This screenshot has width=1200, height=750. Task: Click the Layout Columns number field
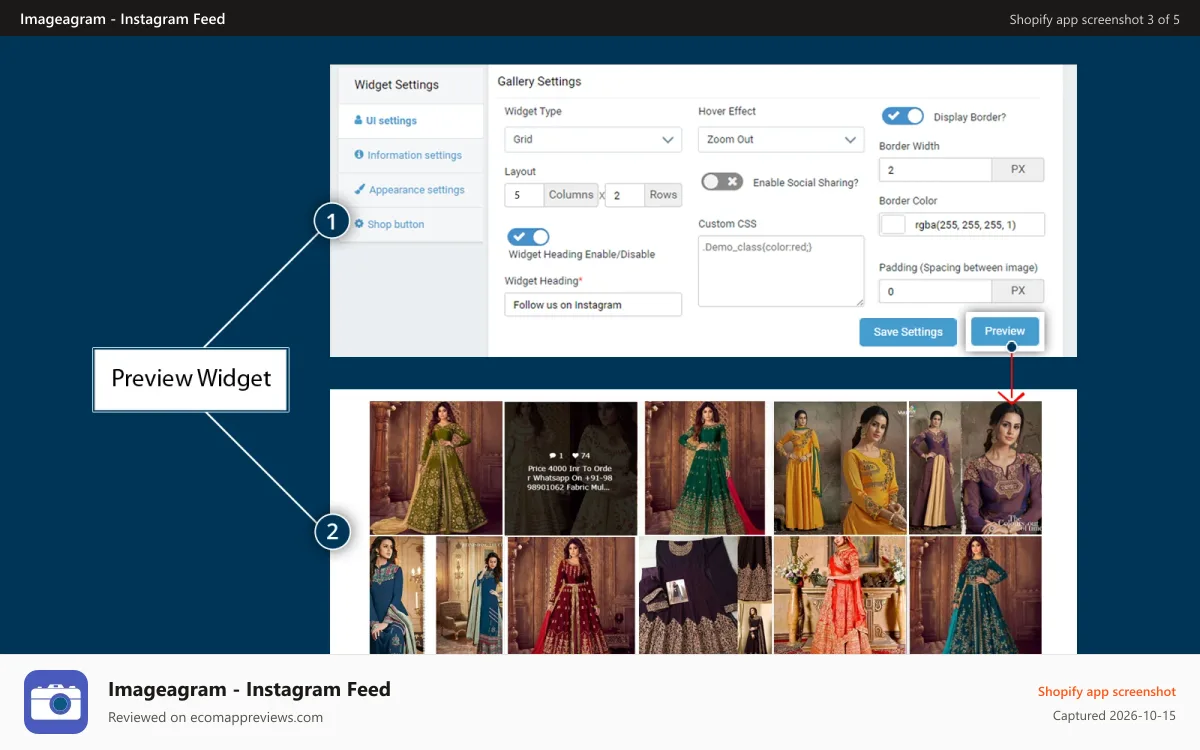[x=524, y=195]
